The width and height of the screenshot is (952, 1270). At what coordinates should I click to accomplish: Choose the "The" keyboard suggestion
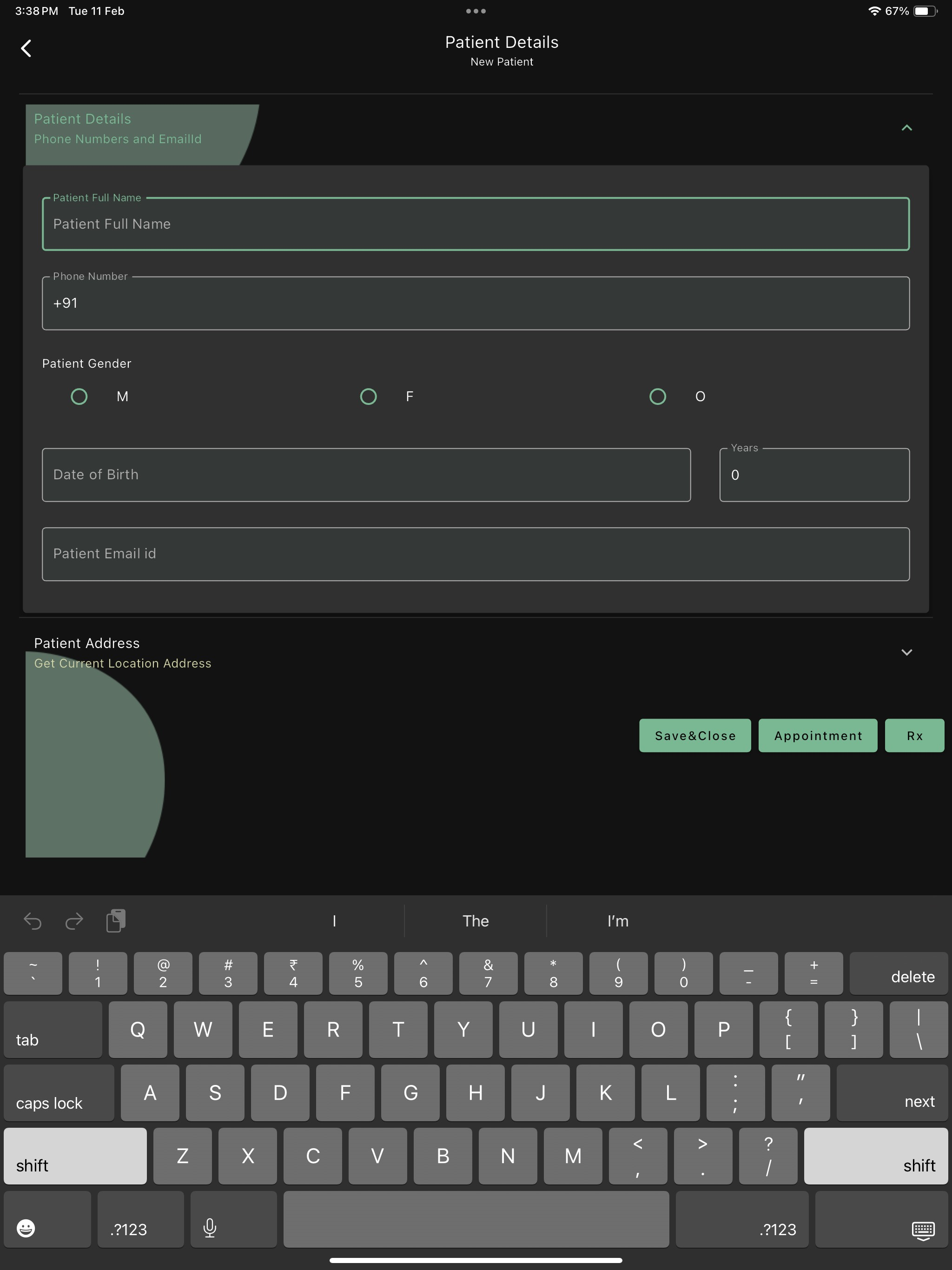pyautogui.click(x=476, y=921)
